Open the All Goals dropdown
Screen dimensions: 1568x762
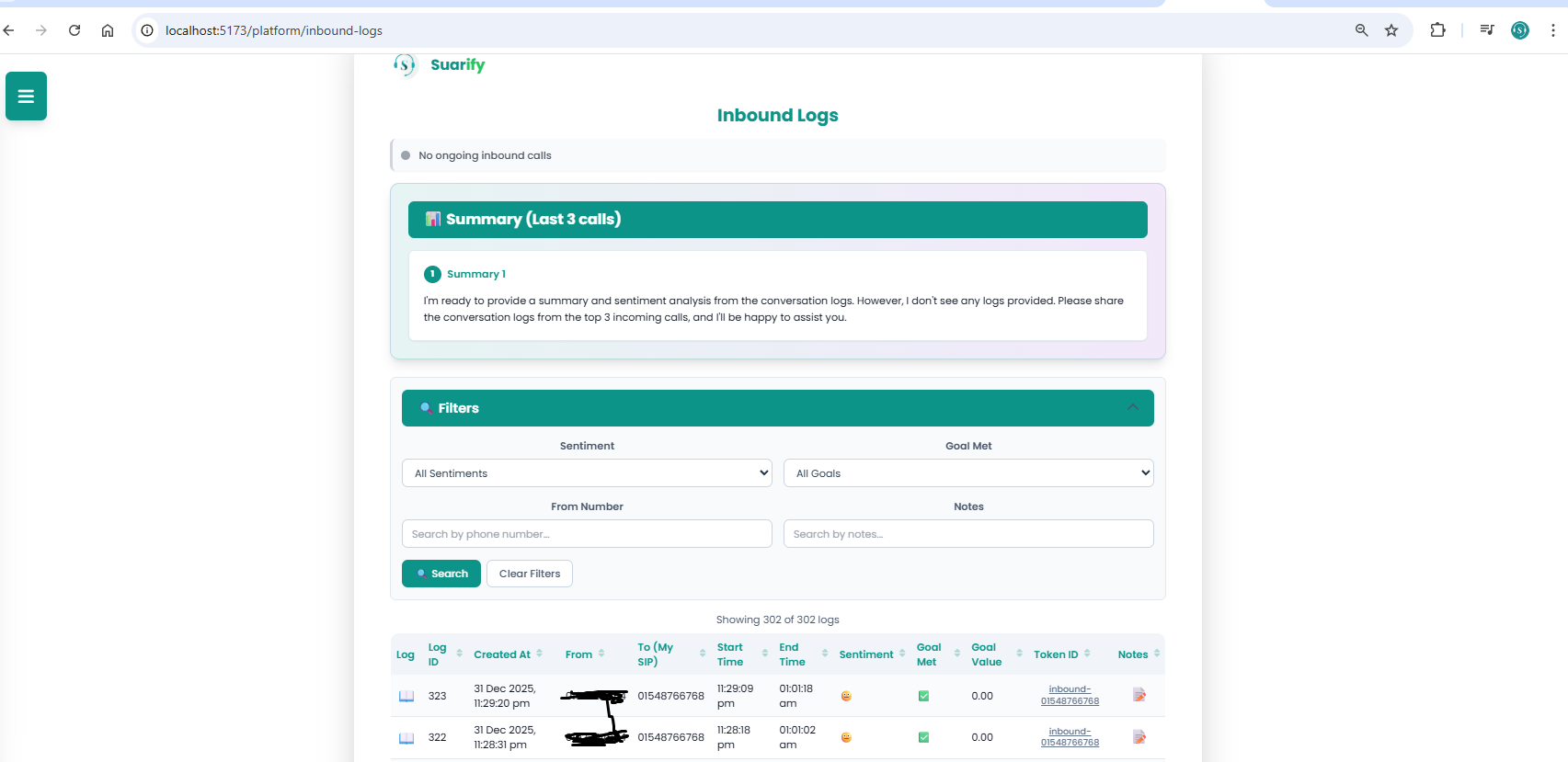(968, 473)
